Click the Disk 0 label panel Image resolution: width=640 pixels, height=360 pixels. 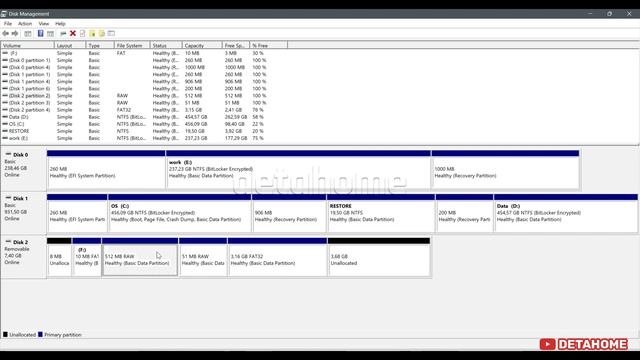(x=23, y=169)
